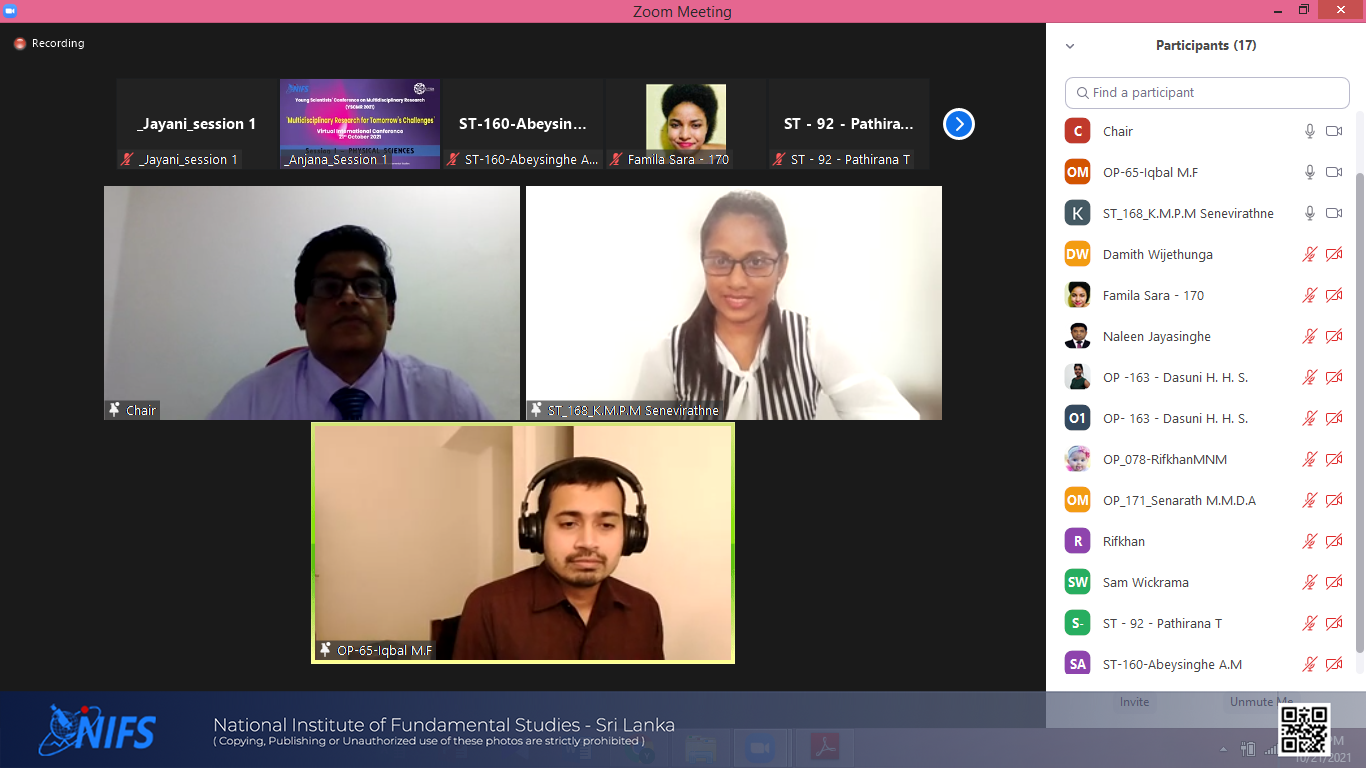This screenshot has width=1366, height=768.
Task: Select the _Anjana_Session 1 video thumbnail
Action: coord(360,124)
